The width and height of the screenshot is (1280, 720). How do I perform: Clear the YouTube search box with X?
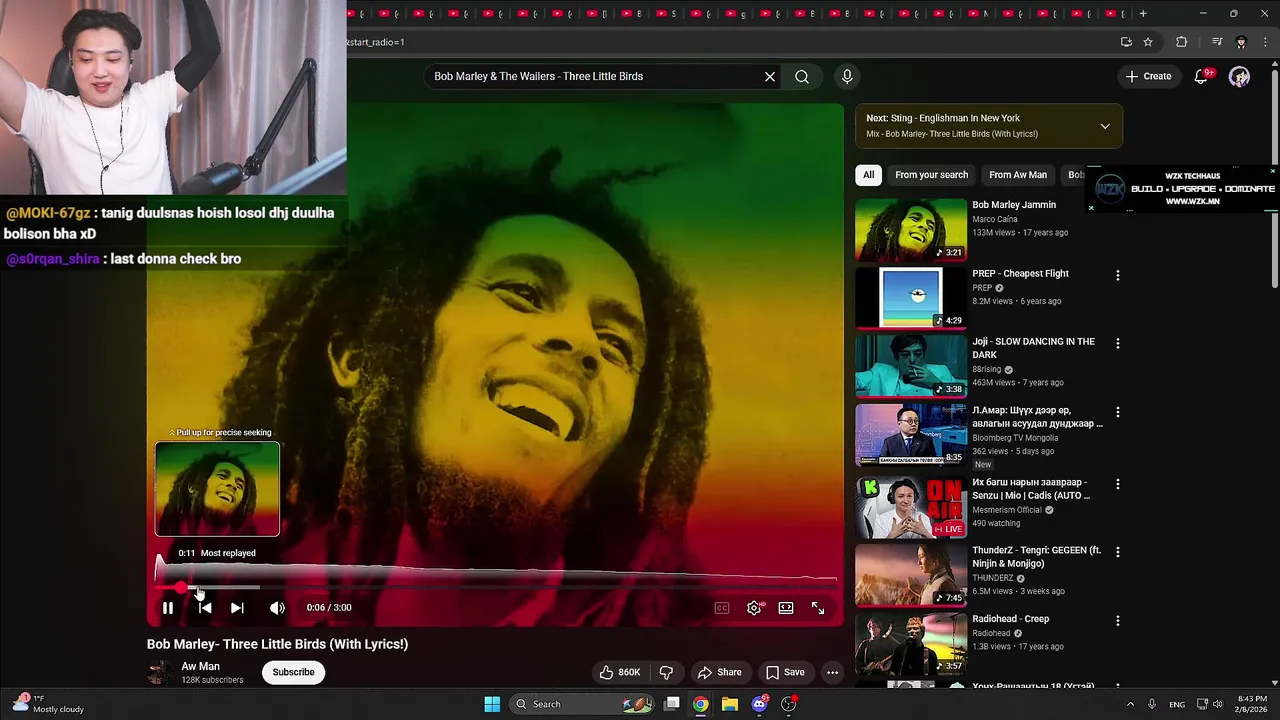point(770,77)
